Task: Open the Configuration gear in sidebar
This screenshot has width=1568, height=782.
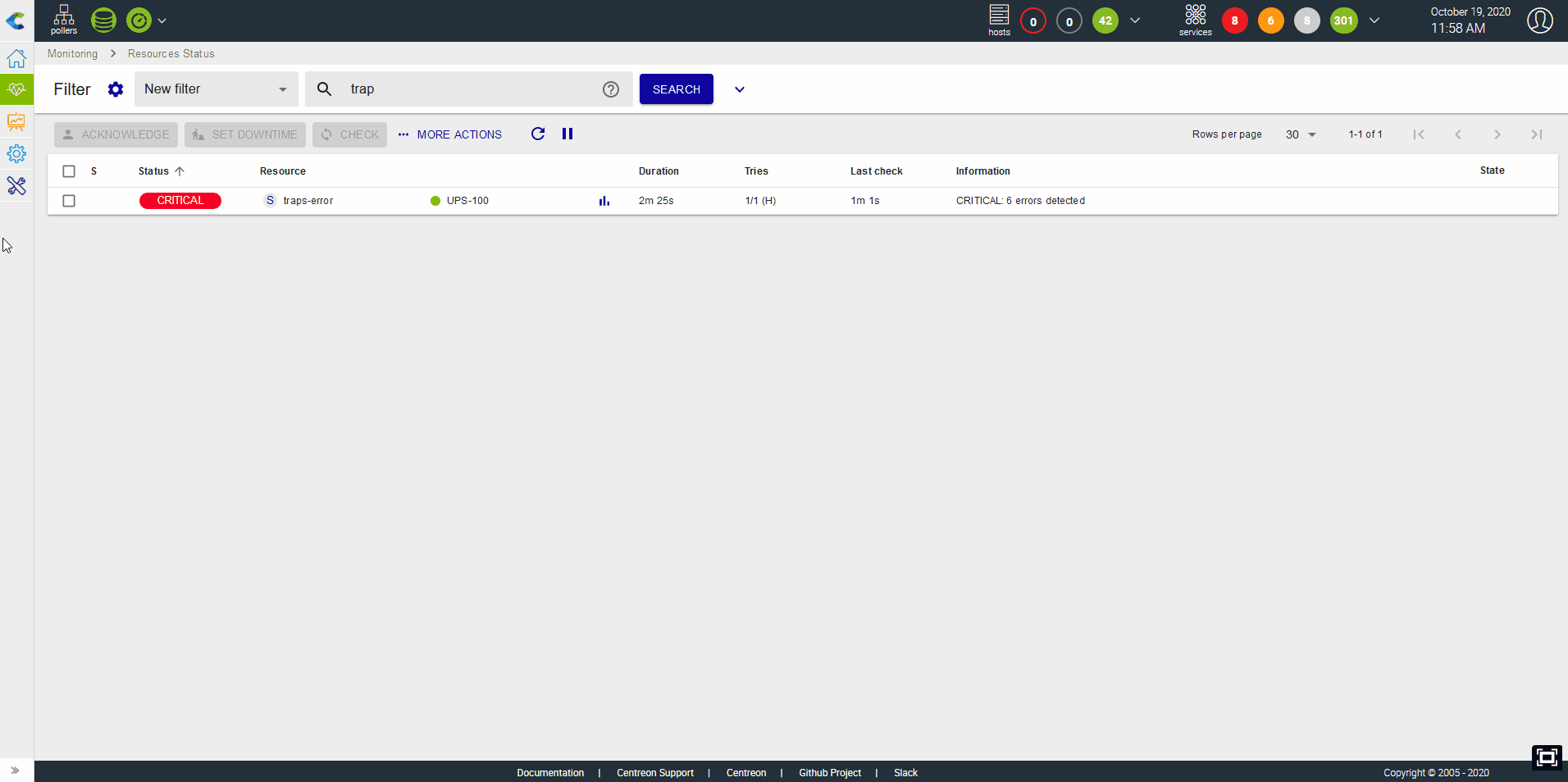Action: [x=16, y=154]
